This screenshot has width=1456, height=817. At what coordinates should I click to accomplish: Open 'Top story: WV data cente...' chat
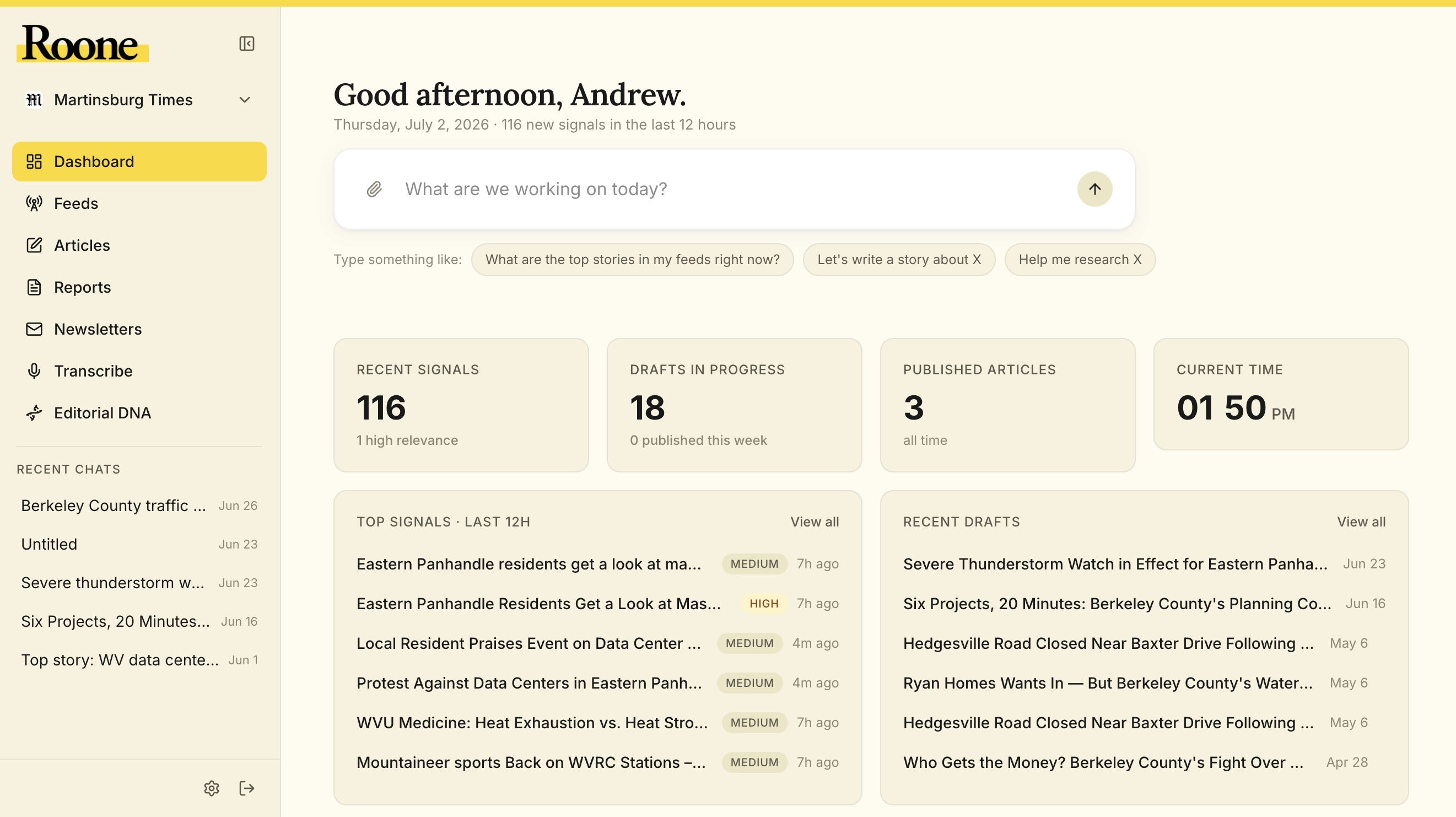coord(139,660)
